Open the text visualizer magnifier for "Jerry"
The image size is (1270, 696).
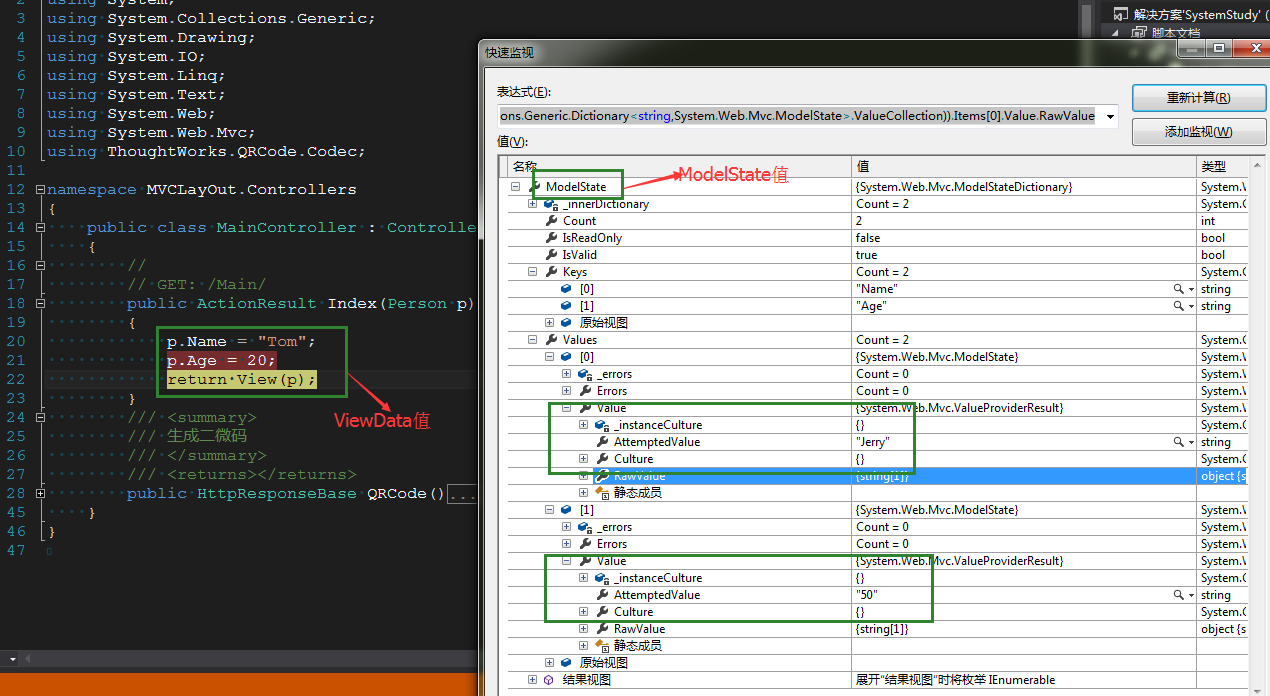1179,442
